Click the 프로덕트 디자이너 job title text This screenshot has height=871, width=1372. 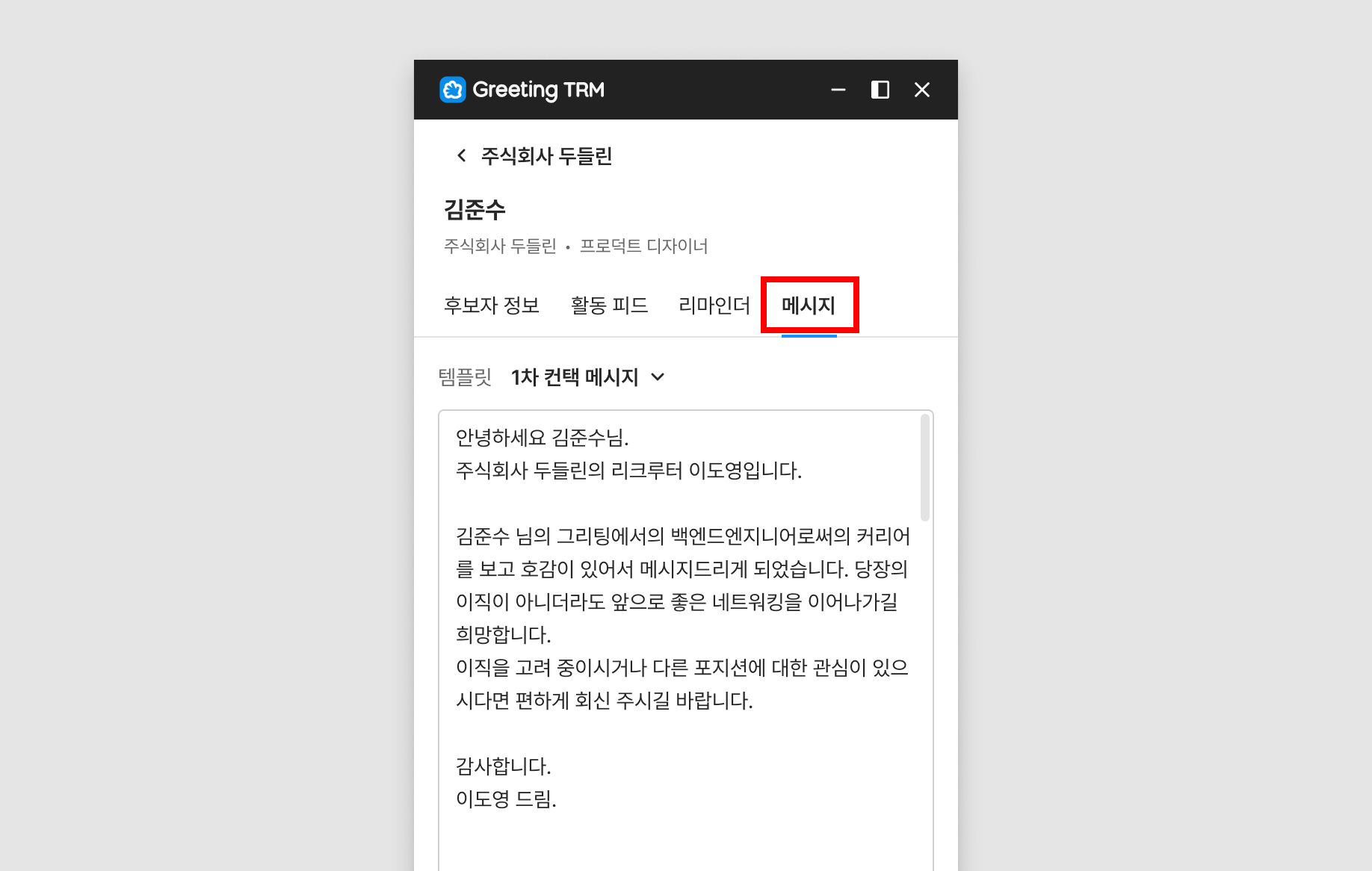coord(643,246)
